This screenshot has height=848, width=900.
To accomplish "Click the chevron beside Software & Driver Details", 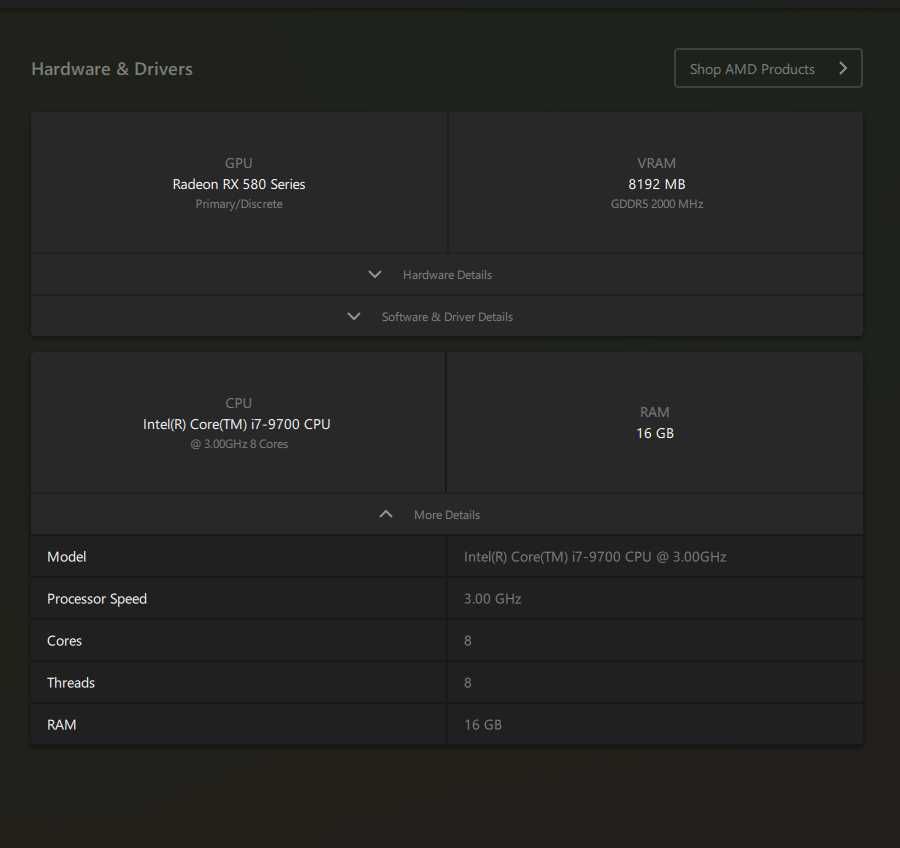I will [354, 316].
